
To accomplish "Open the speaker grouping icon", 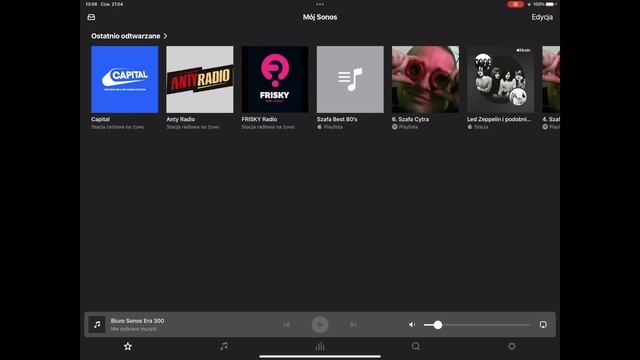I will 543,324.
